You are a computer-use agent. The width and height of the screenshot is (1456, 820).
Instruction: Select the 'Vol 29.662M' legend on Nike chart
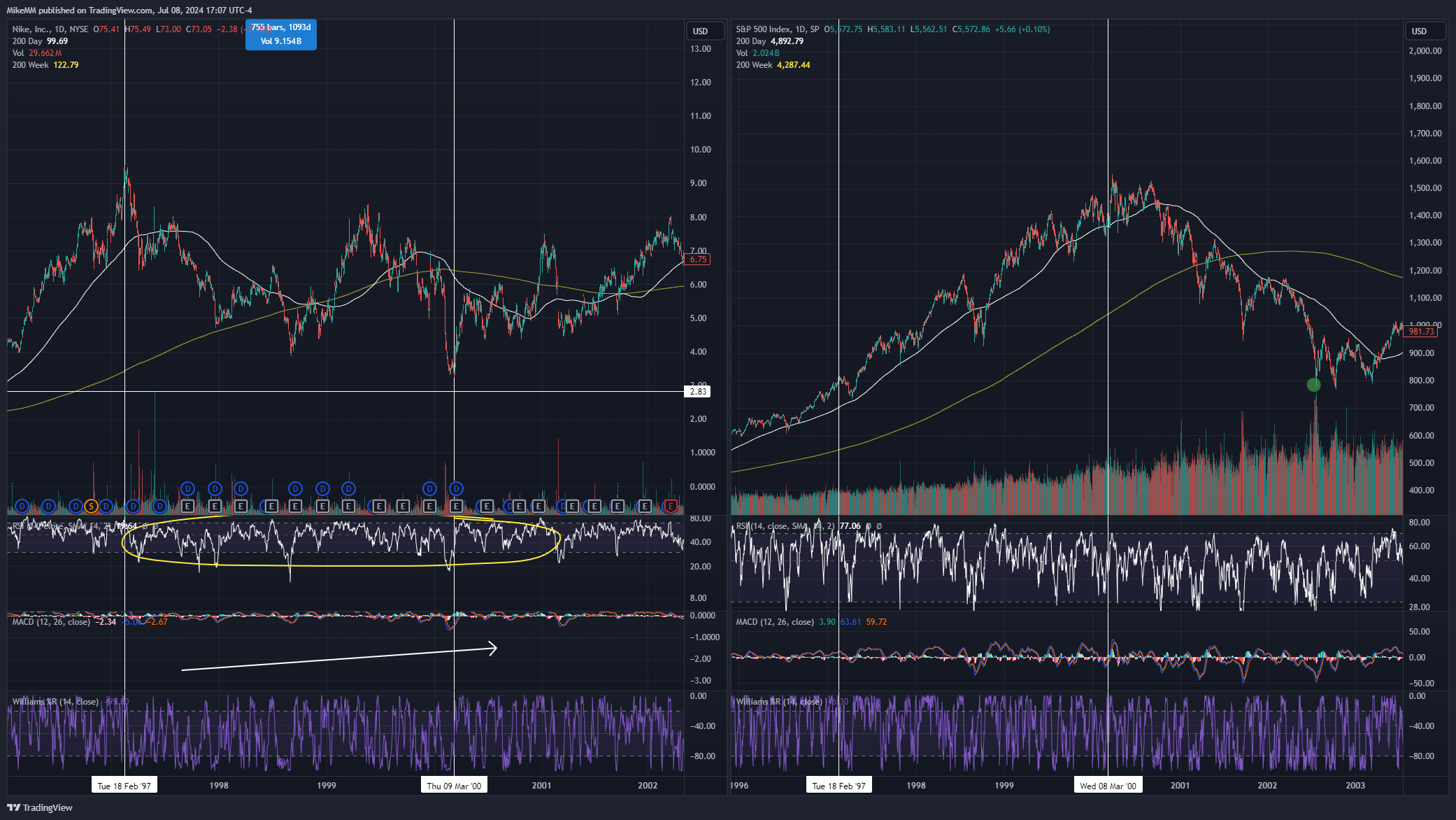point(37,53)
